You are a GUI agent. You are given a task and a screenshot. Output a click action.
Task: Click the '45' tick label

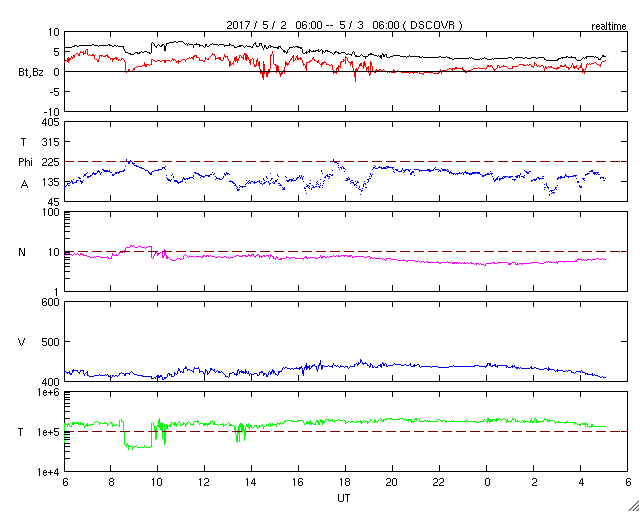(x=53, y=202)
